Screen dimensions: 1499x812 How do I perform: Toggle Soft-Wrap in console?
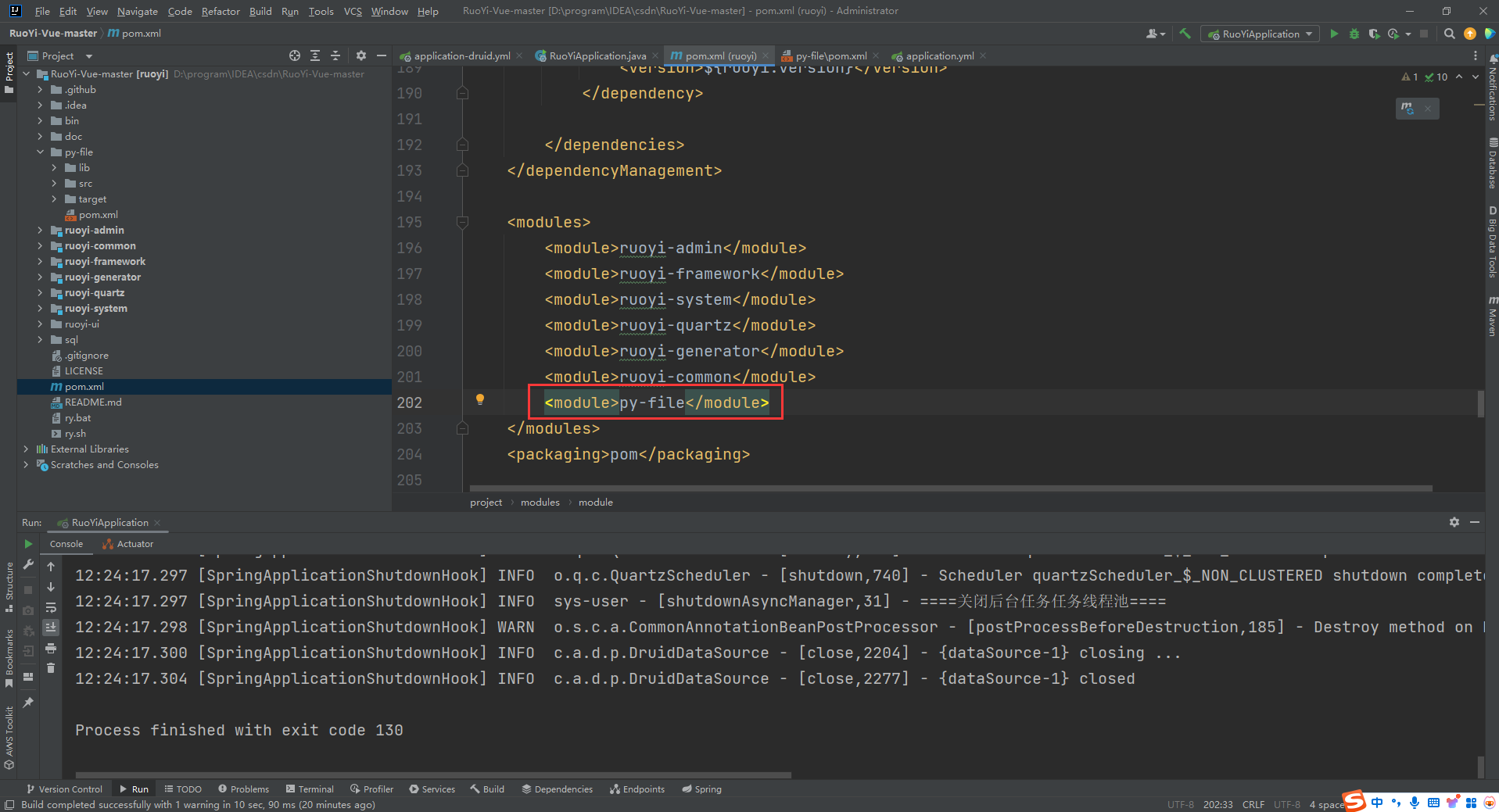pyautogui.click(x=51, y=607)
